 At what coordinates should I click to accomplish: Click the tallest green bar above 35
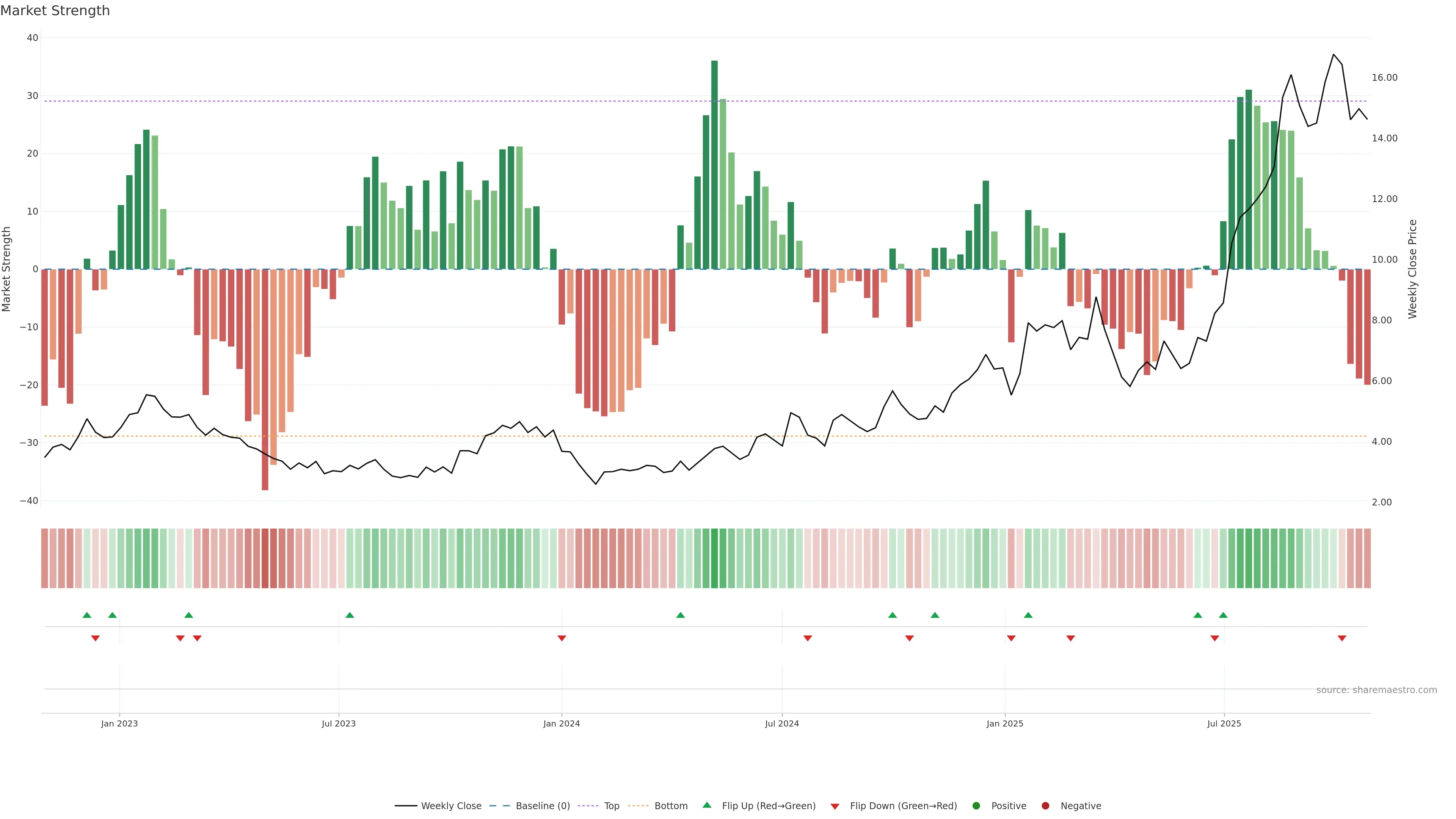pos(714,164)
